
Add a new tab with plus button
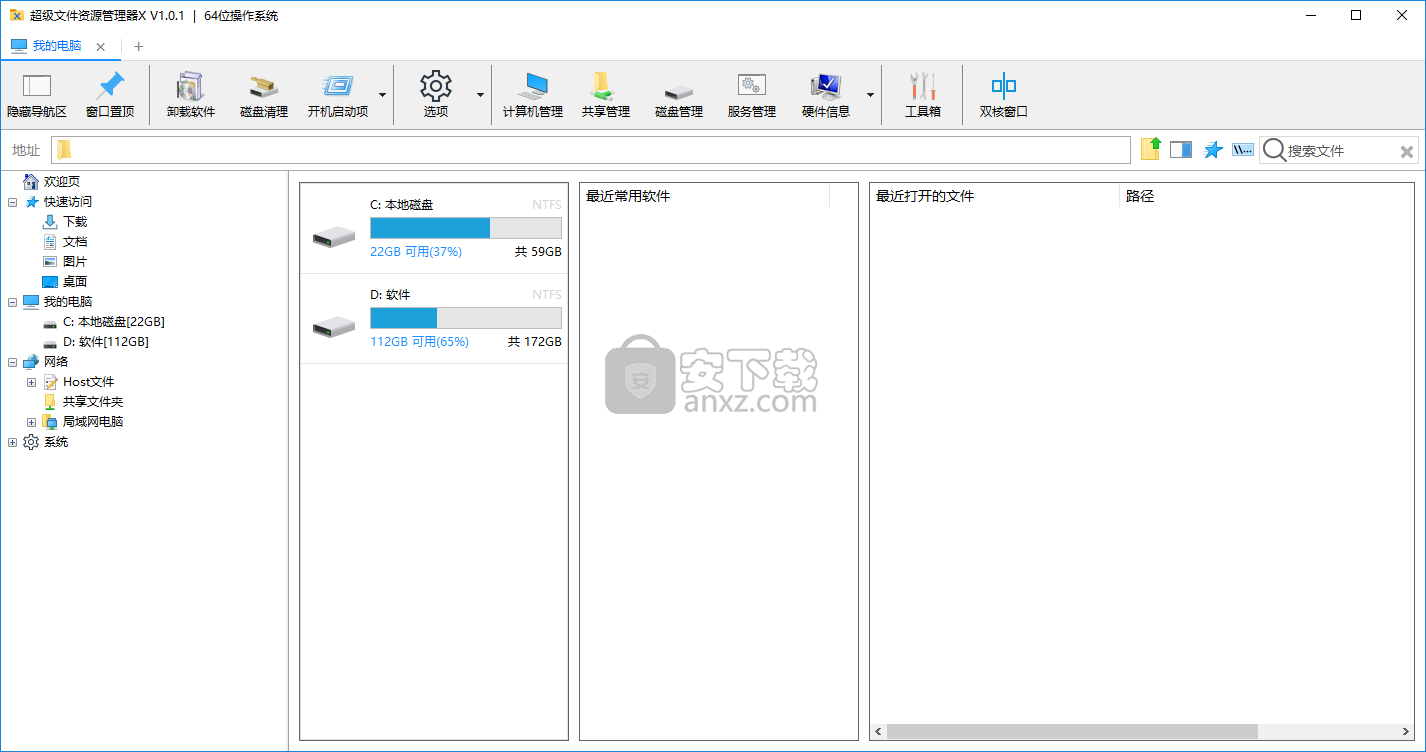click(138, 46)
